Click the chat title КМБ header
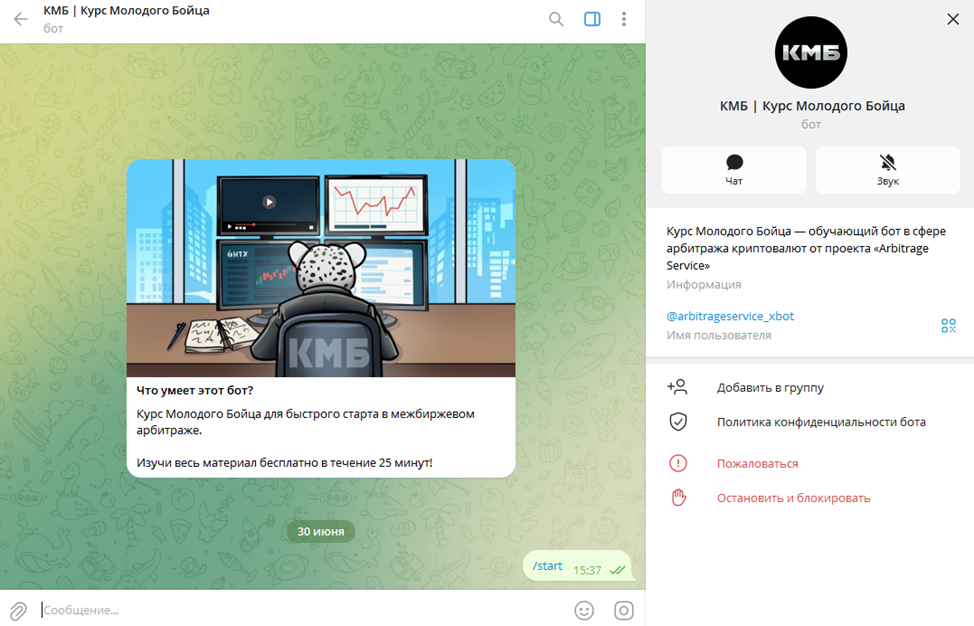This screenshot has height=626, width=974. pos(126,11)
